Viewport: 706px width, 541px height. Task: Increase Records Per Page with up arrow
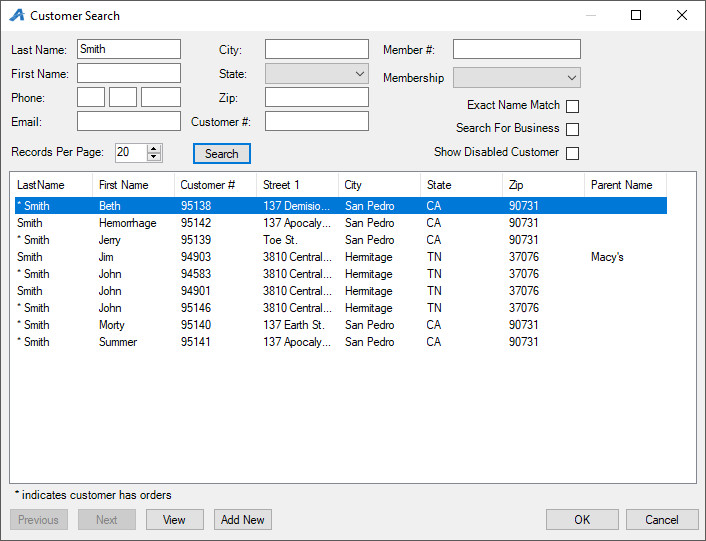click(x=154, y=149)
